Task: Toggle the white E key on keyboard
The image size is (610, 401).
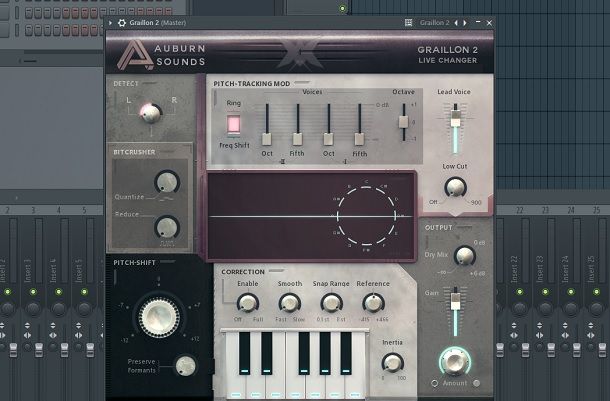Action: click(x=275, y=385)
